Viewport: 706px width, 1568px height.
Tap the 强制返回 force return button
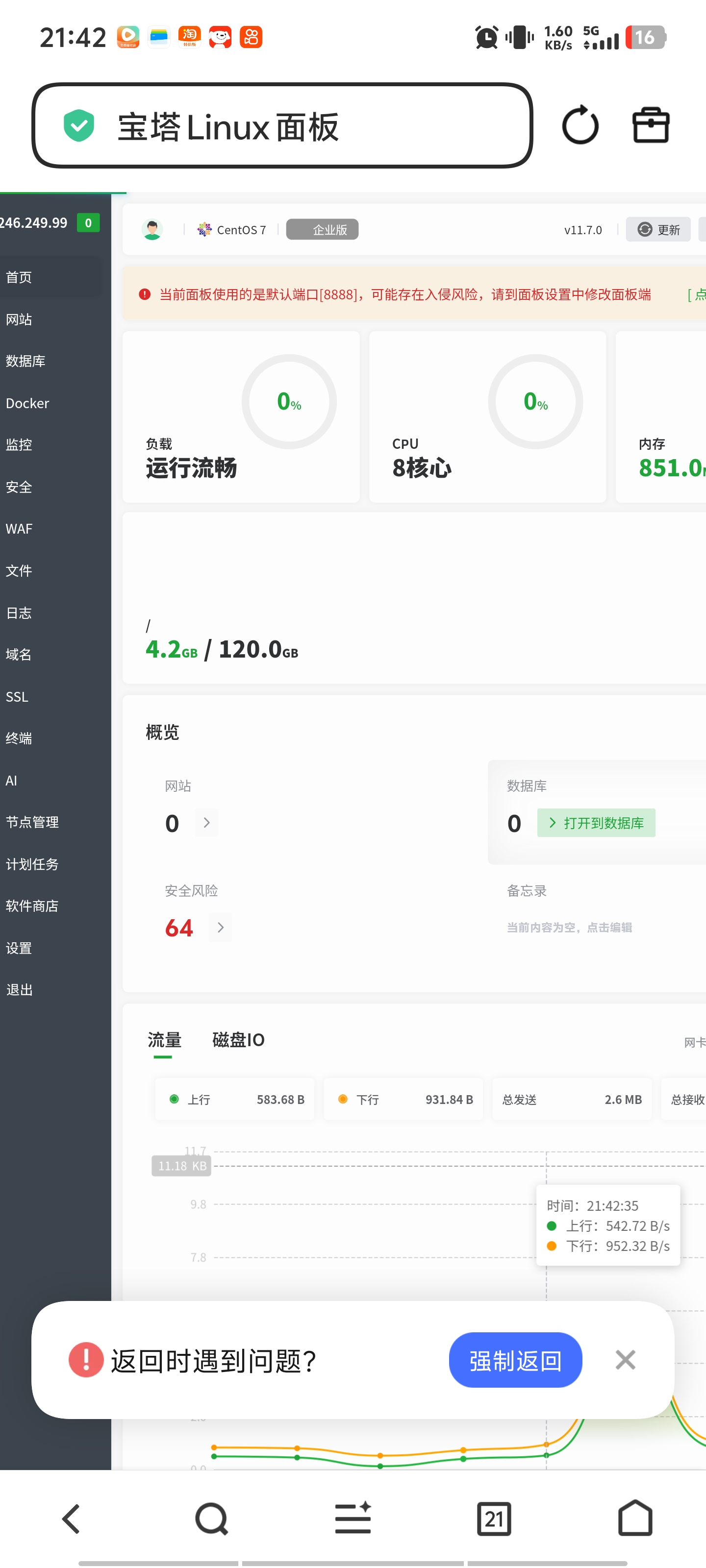point(515,1360)
